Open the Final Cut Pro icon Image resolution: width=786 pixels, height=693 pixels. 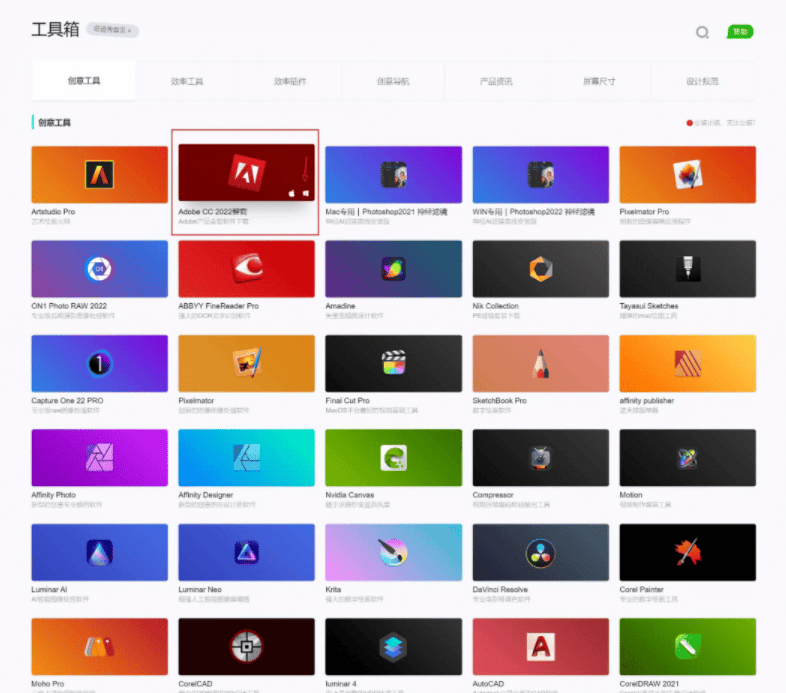[393, 363]
